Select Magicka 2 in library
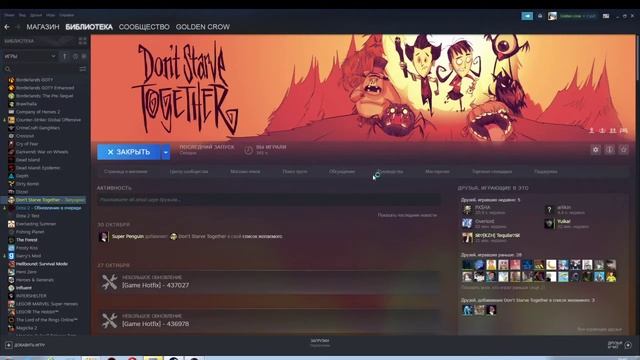Viewport: 640px width, 360px height. point(27,328)
